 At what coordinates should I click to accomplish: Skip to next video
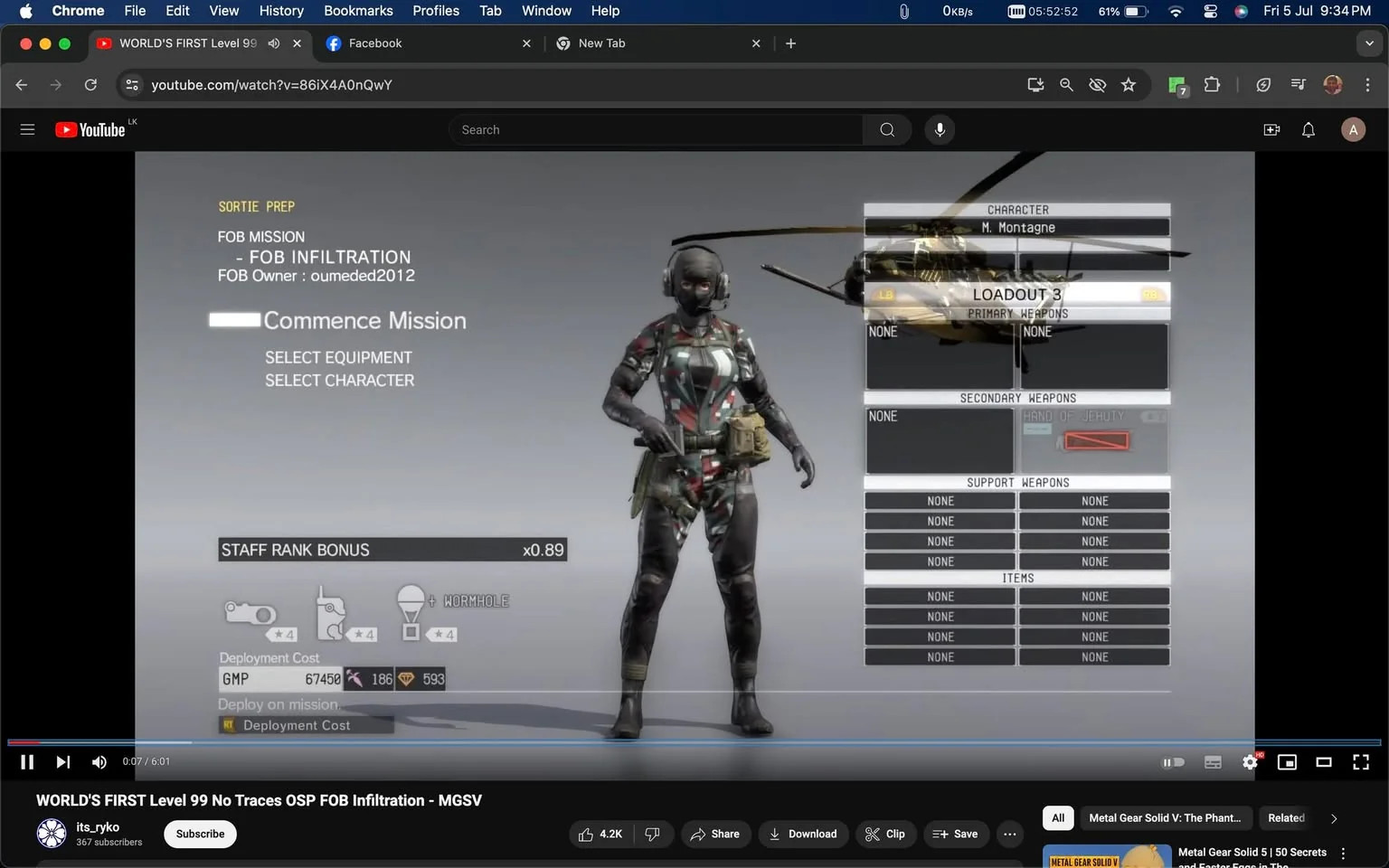tap(62, 762)
